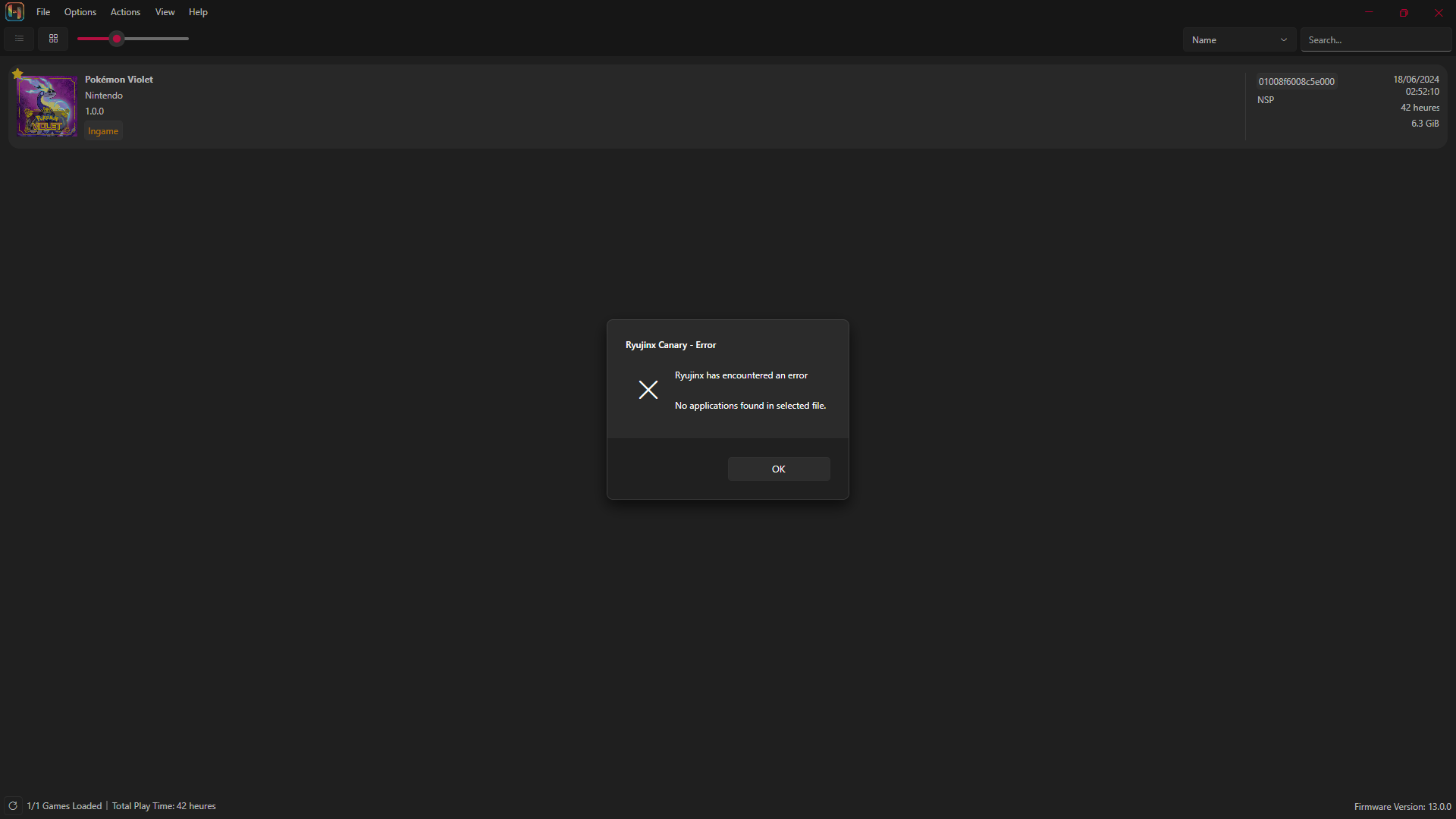The height and width of the screenshot is (819, 1456).
Task: Open the Options menu
Action: 80,12
